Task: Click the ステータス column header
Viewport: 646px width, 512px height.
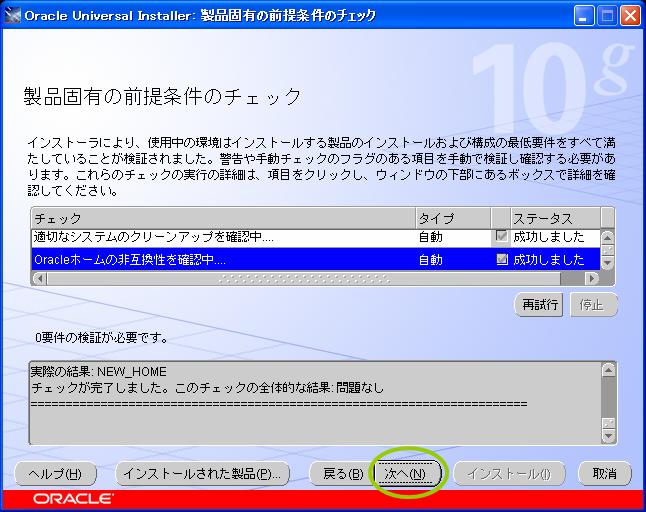Action: [x=555, y=218]
